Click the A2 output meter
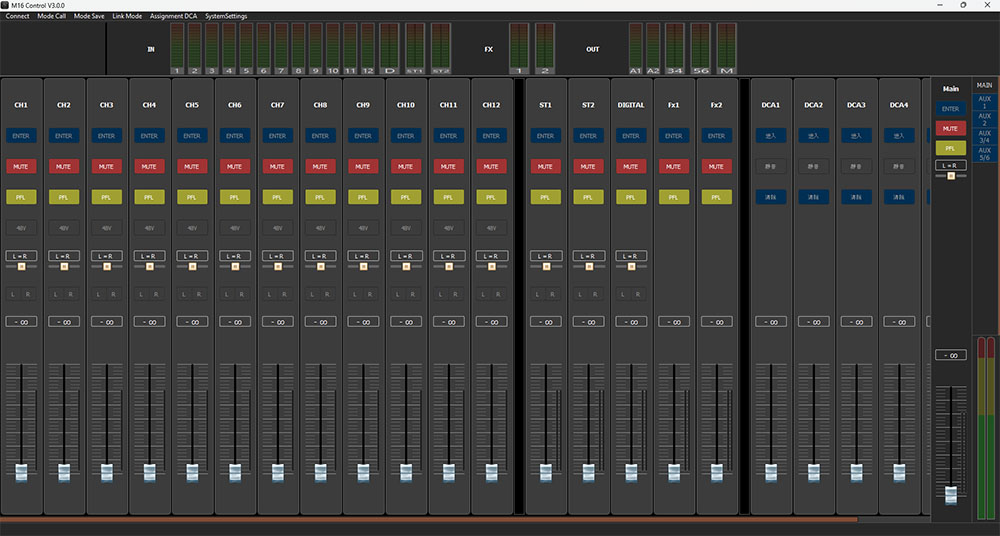The width and height of the screenshot is (1000, 536). pyautogui.click(x=653, y=48)
